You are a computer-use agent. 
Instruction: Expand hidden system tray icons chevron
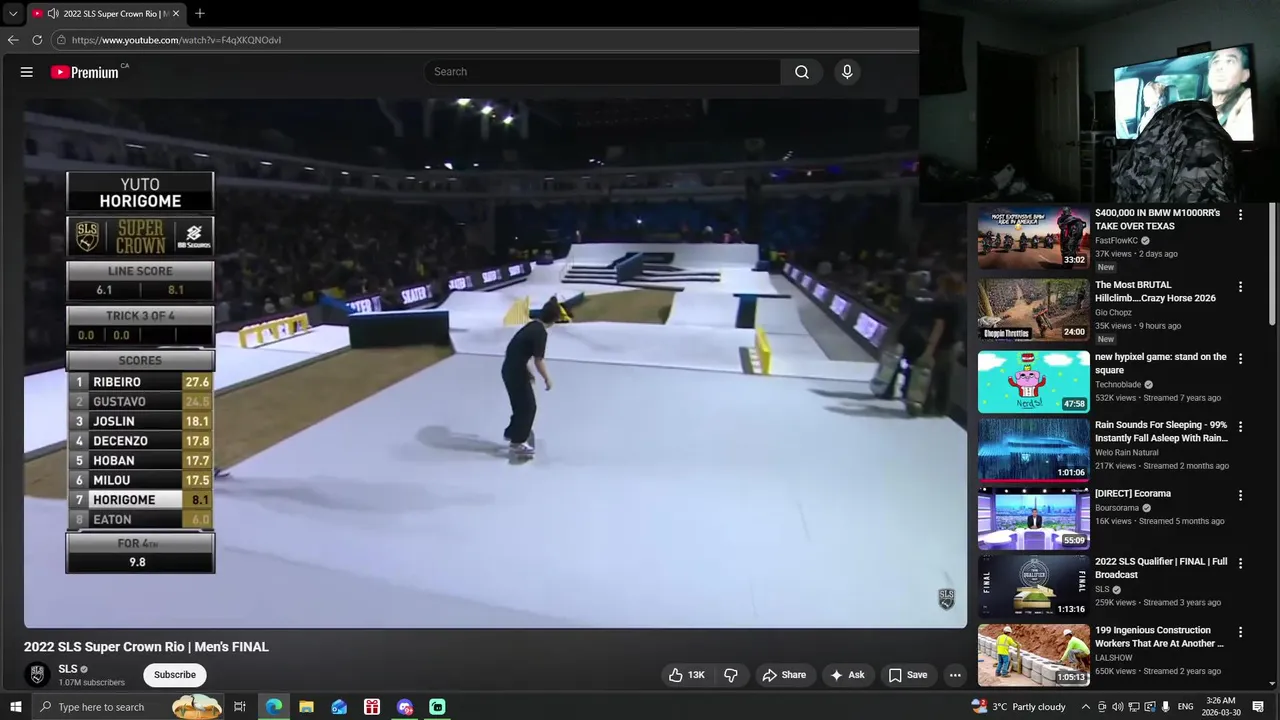click(x=1085, y=707)
